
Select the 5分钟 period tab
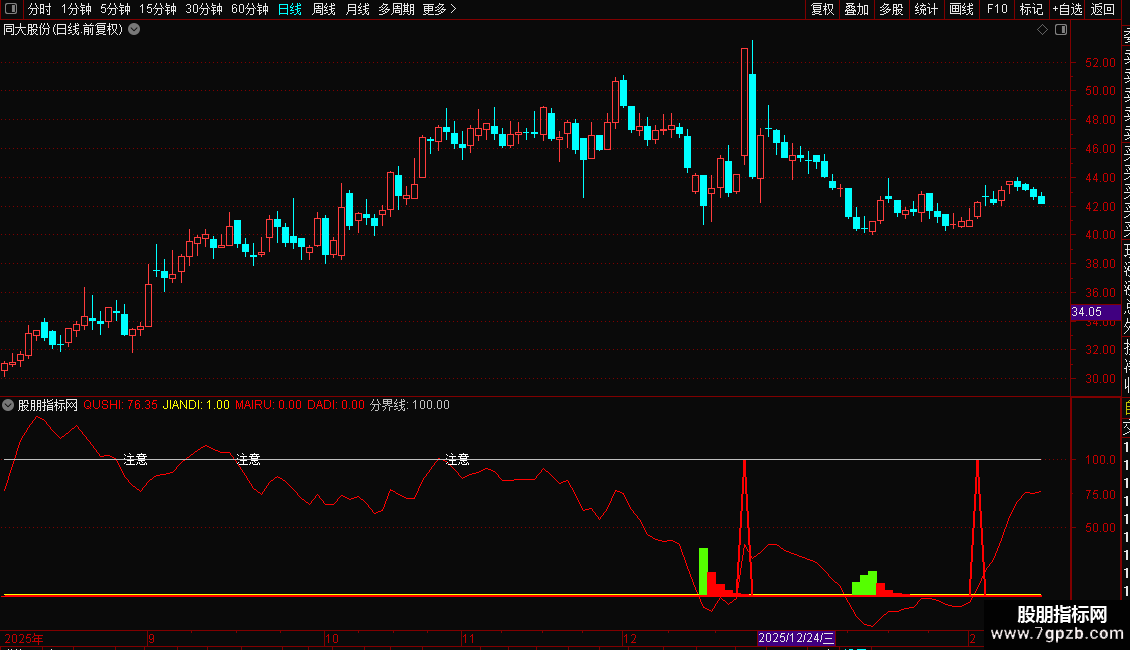coord(115,9)
